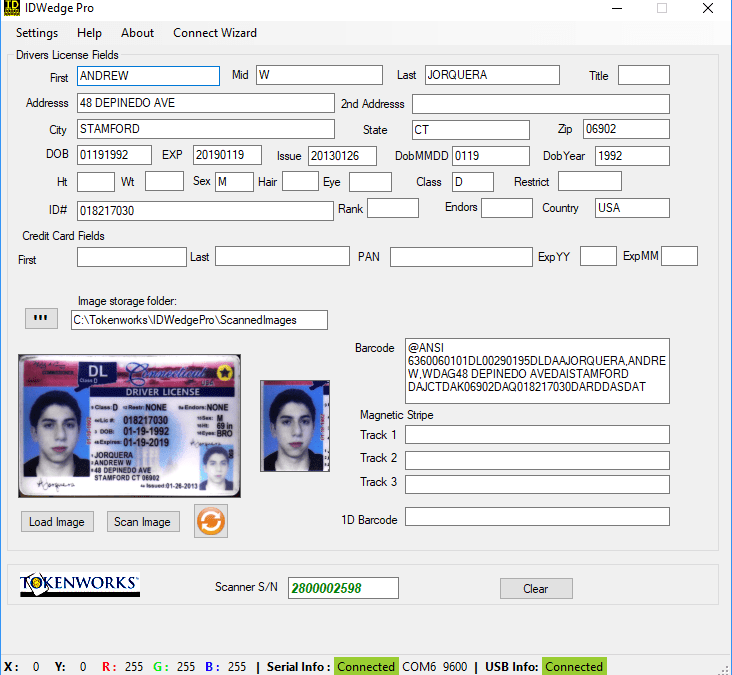Focus the Restrict field
Viewport: 732px width, 675px height.
tap(590, 181)
